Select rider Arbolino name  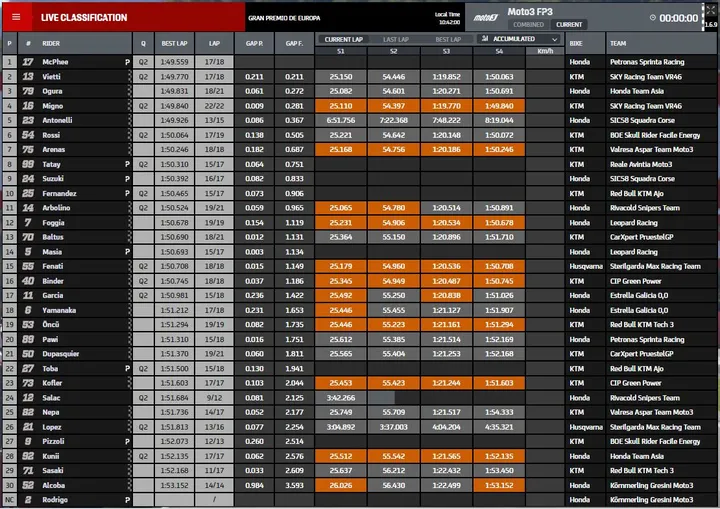click(56, 208)
